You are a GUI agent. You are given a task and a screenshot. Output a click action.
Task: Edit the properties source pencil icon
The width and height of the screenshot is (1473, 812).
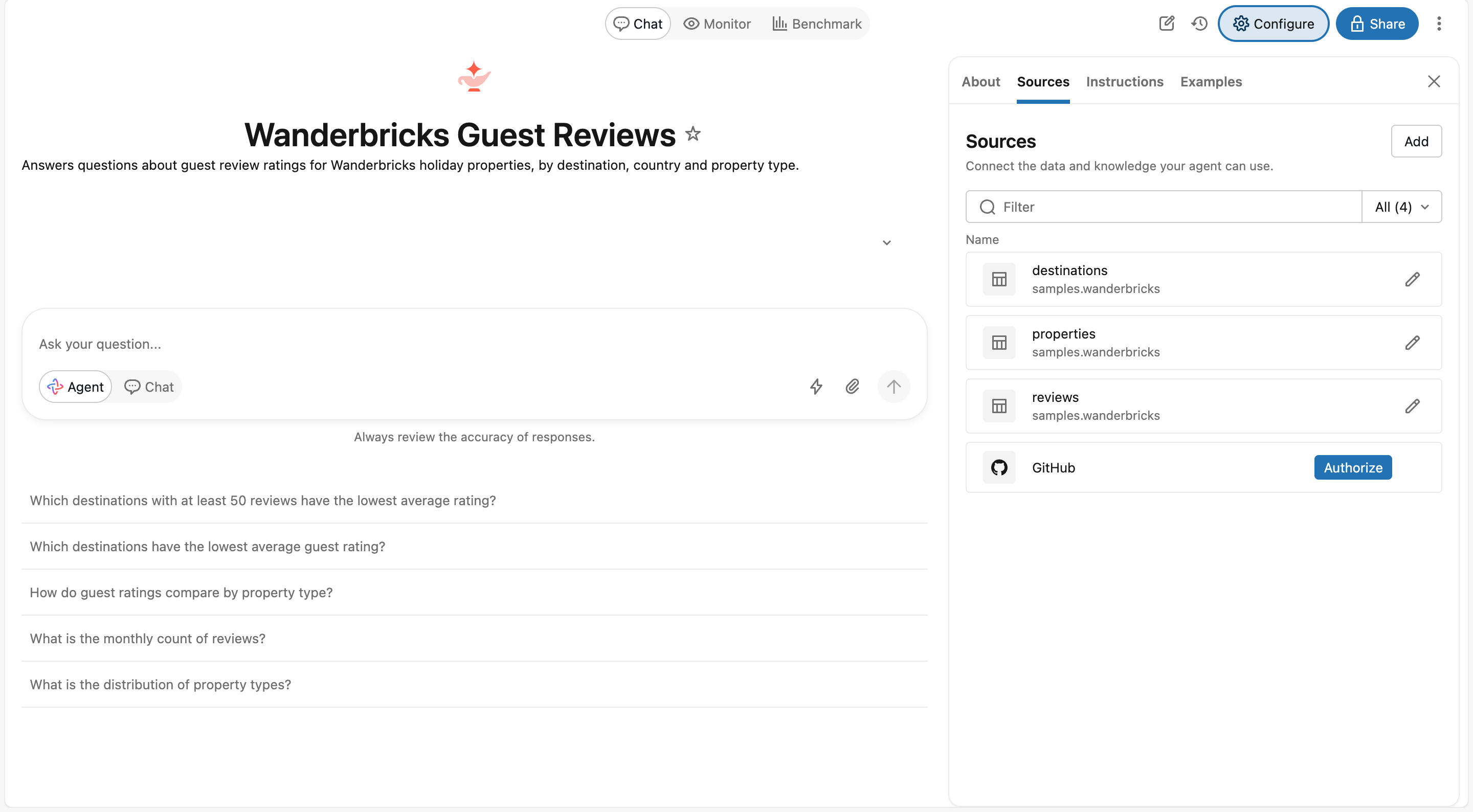pyautogui.click(x=1412, y=343)
